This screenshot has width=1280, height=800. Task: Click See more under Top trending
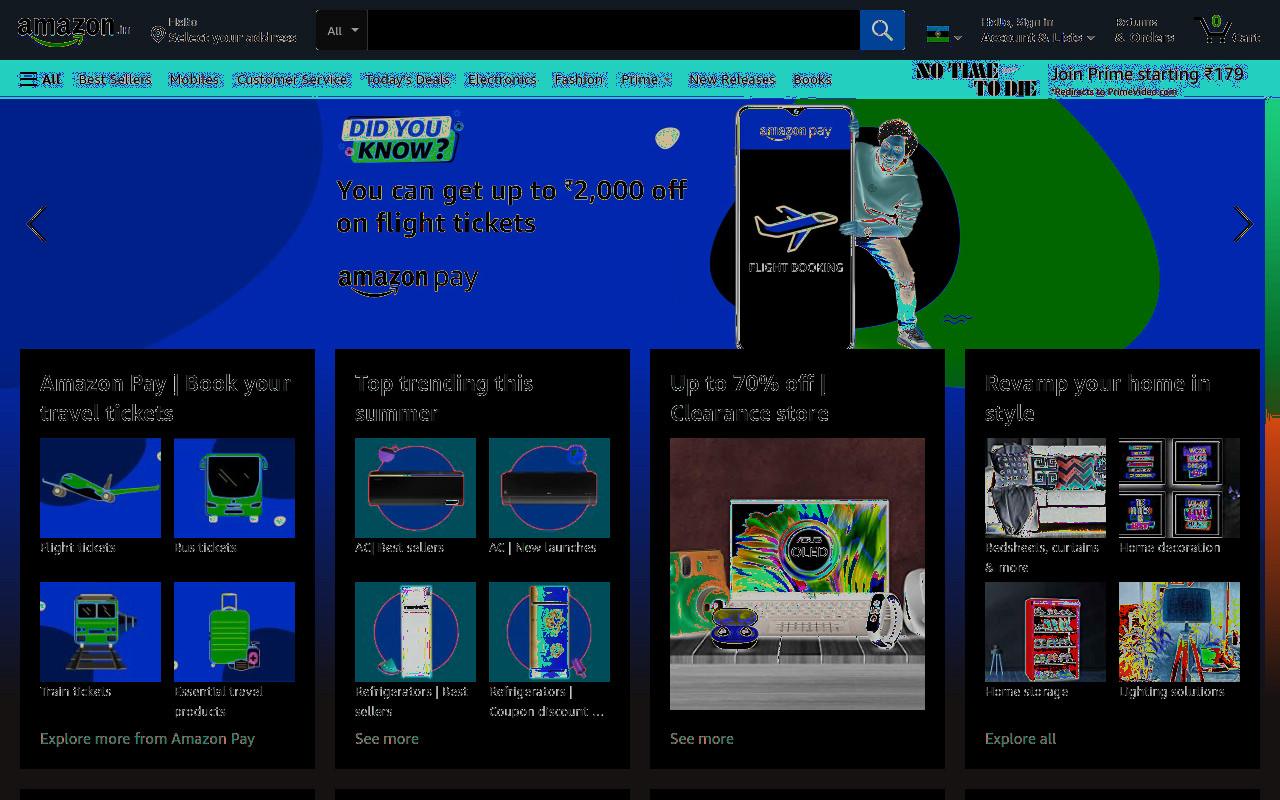(387, 738)
